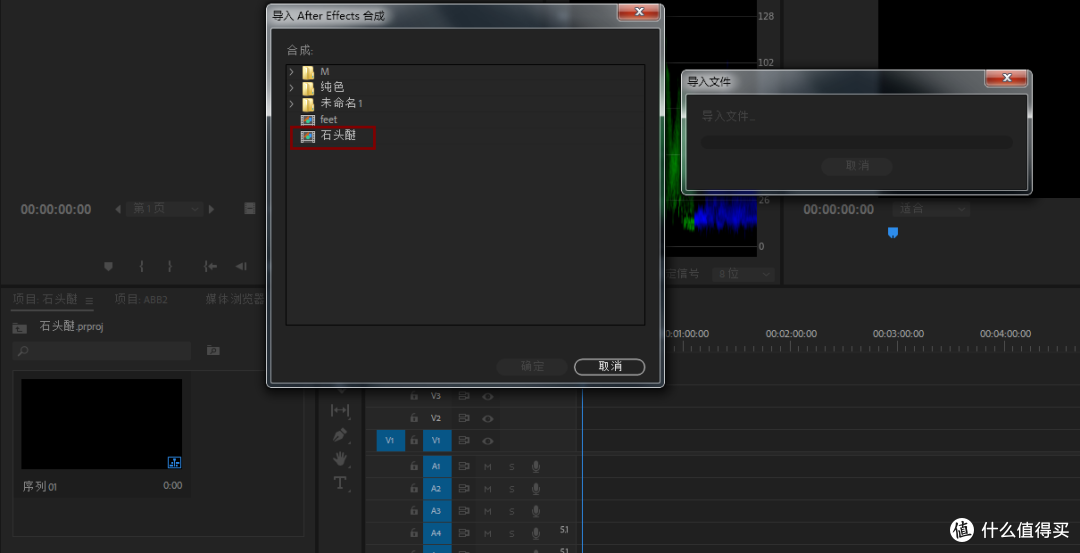Click the Mark In brace icon

click(141, 266)
